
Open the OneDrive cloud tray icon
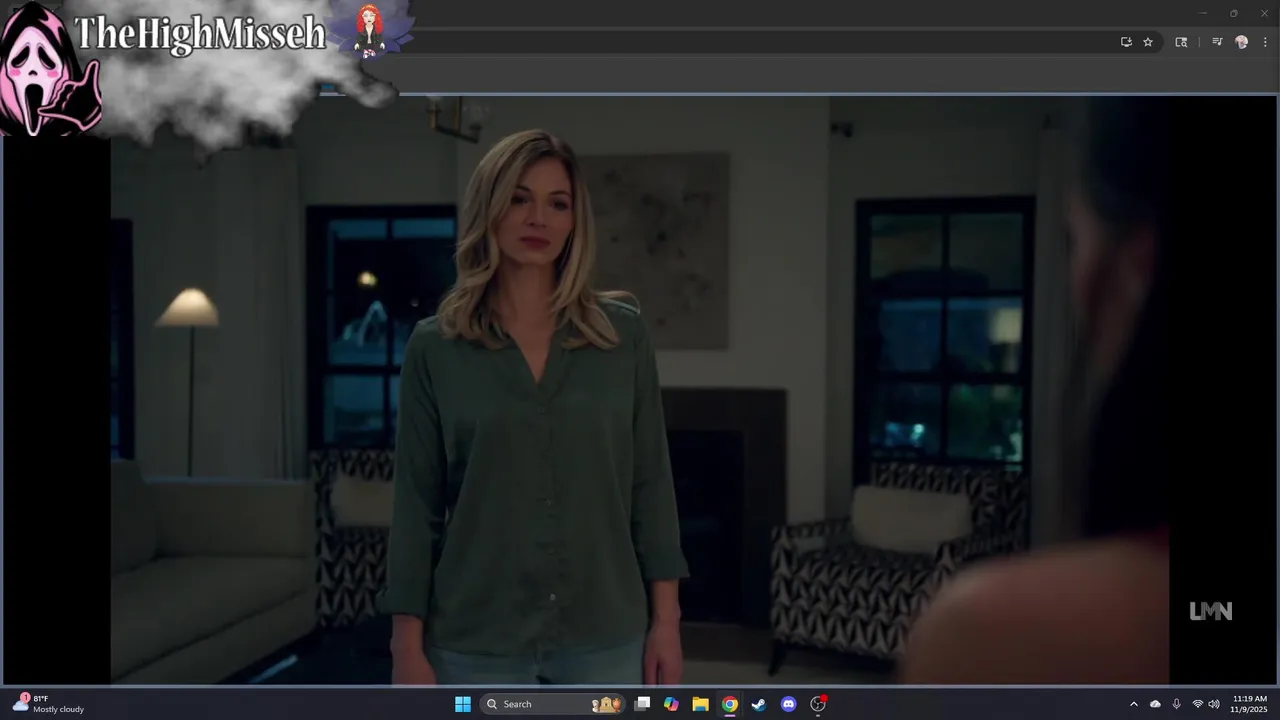(x=1155, y=704)
